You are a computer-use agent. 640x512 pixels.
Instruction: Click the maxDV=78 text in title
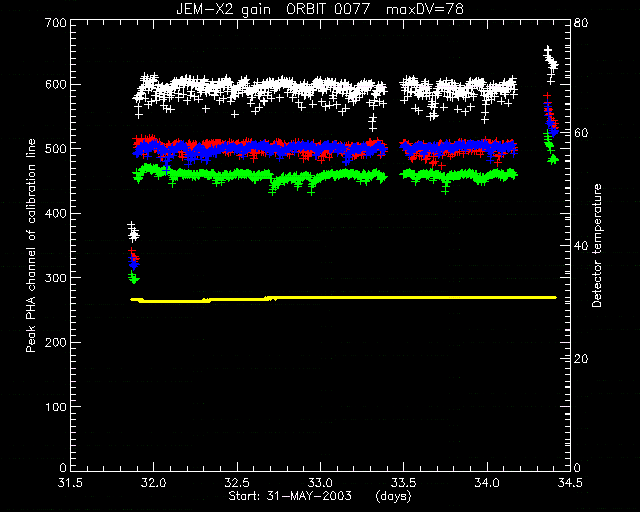(425, 9)
